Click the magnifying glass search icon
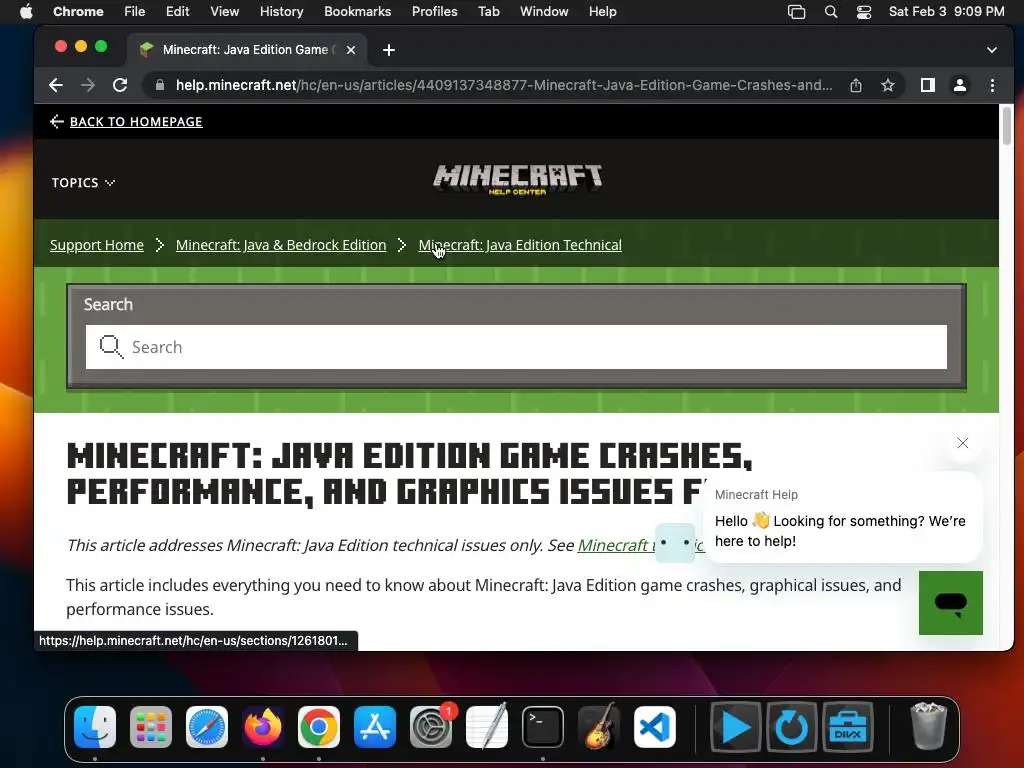 coord(111,347)
